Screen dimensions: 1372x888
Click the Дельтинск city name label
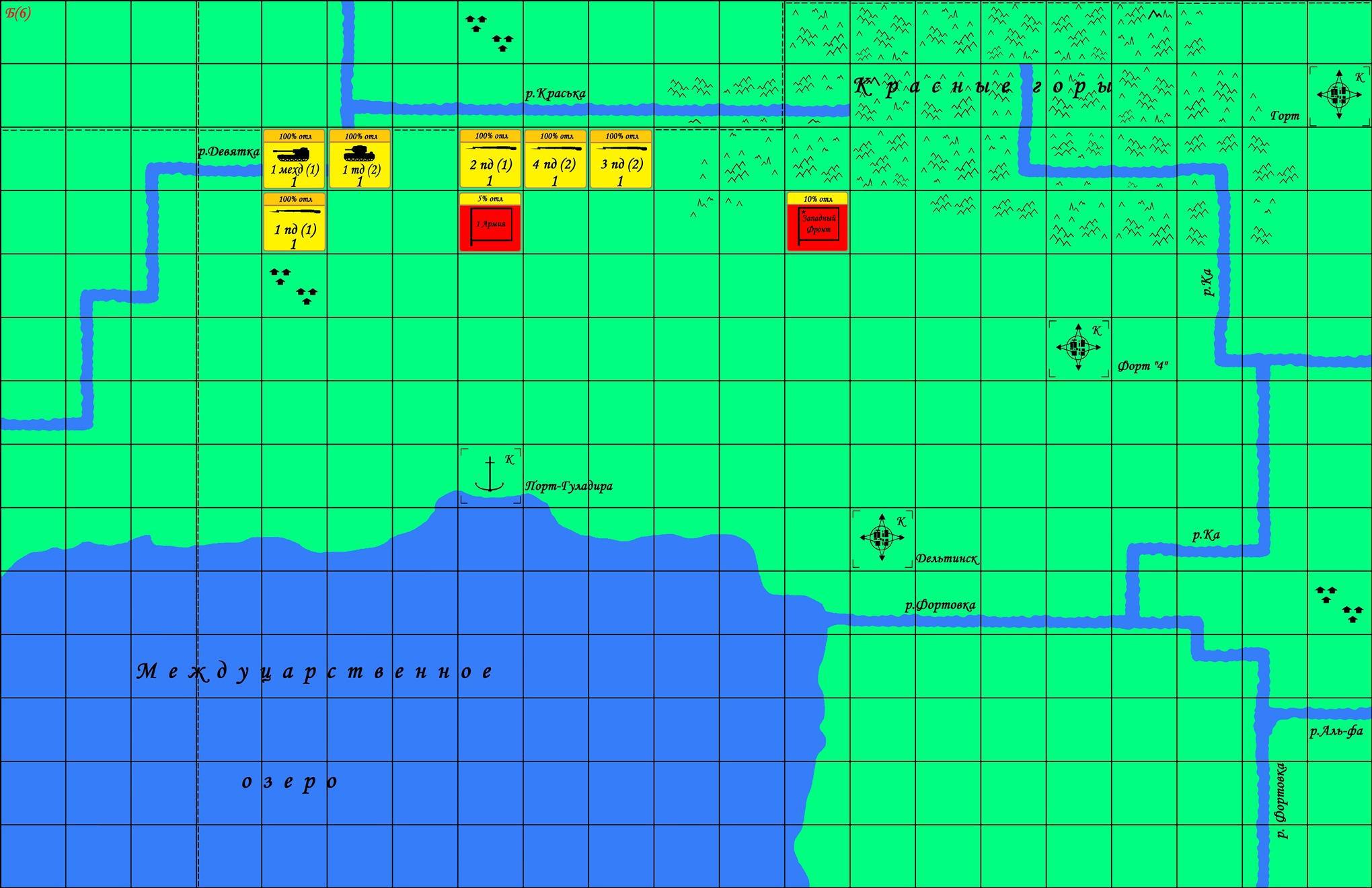pos(947,559)
